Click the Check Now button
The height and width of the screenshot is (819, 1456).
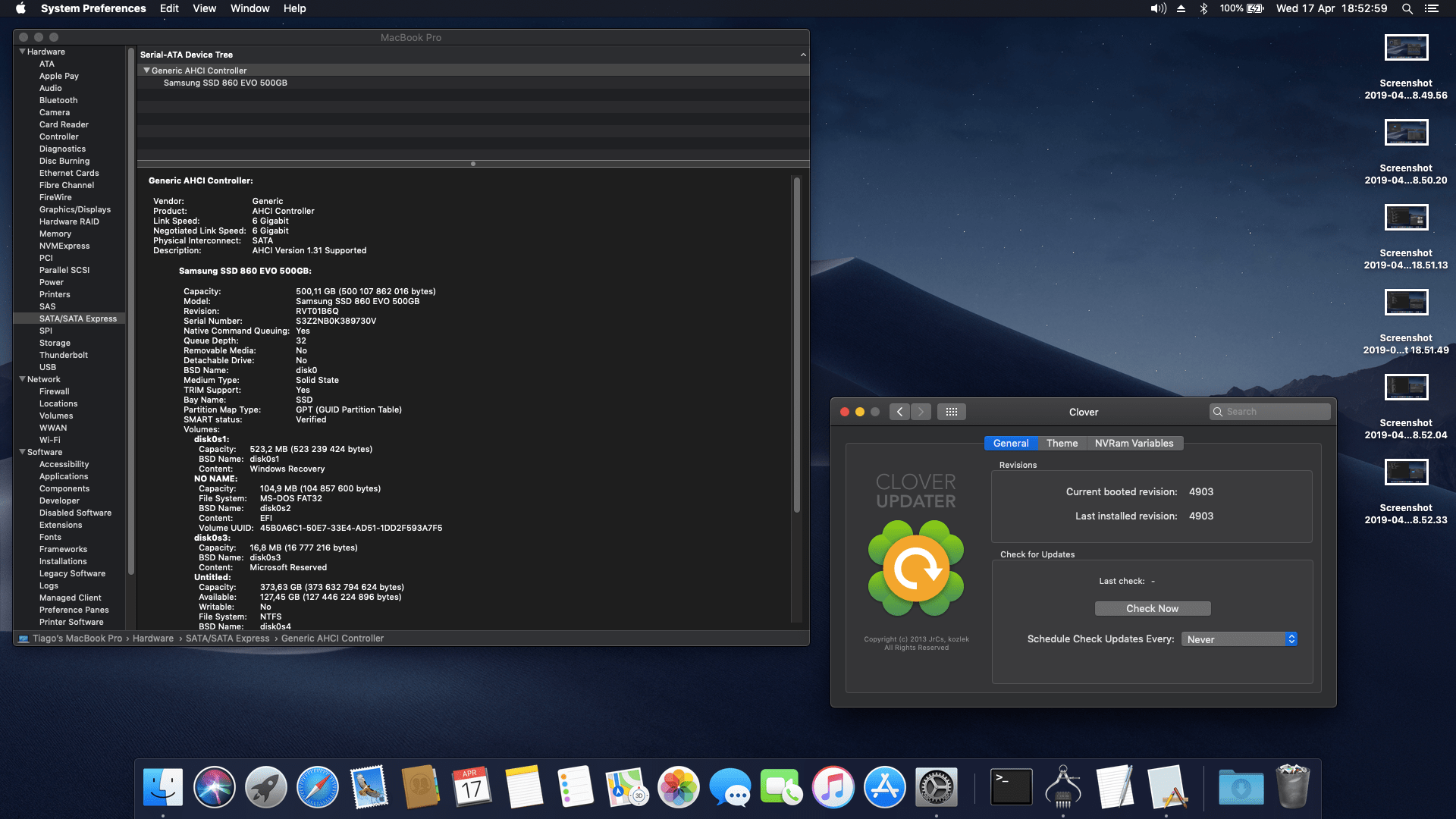[x=1152, y=609]
